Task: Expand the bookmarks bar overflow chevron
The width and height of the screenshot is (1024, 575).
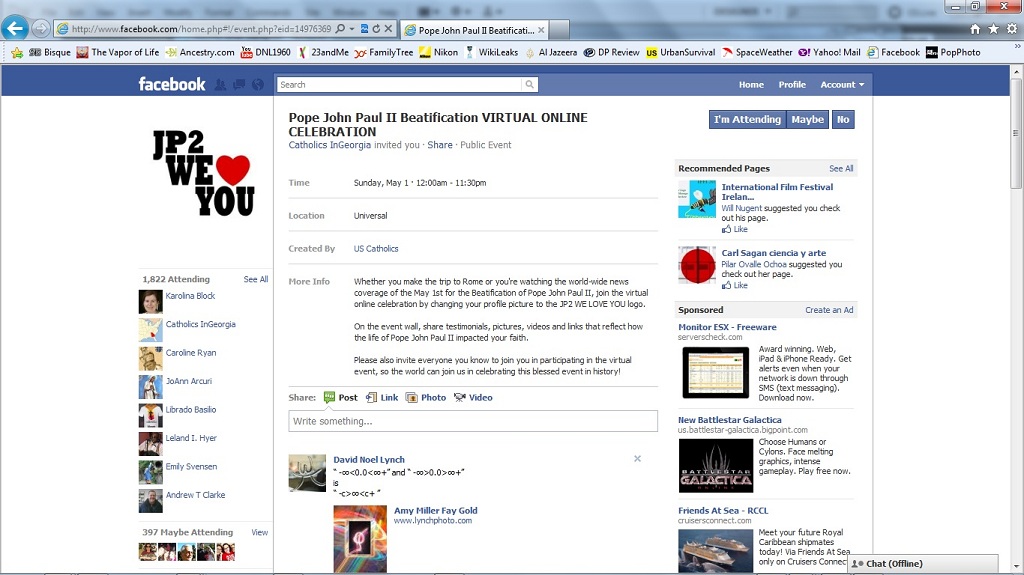Action: [x=1017, y=46]
